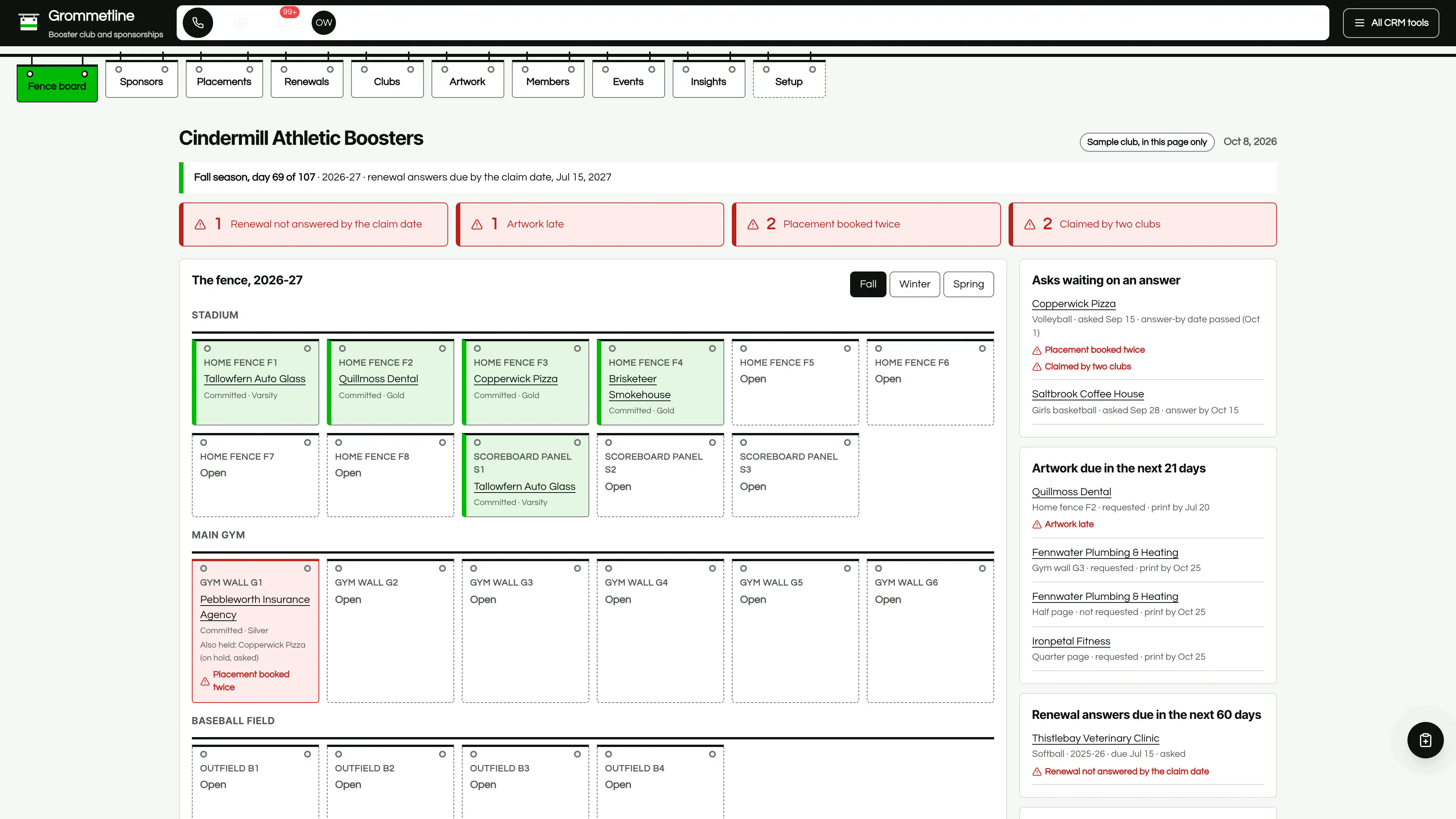This screenshot has height=819, width=1456.
Task: Click the floating clipboard button
Action: click(1425, 740)
